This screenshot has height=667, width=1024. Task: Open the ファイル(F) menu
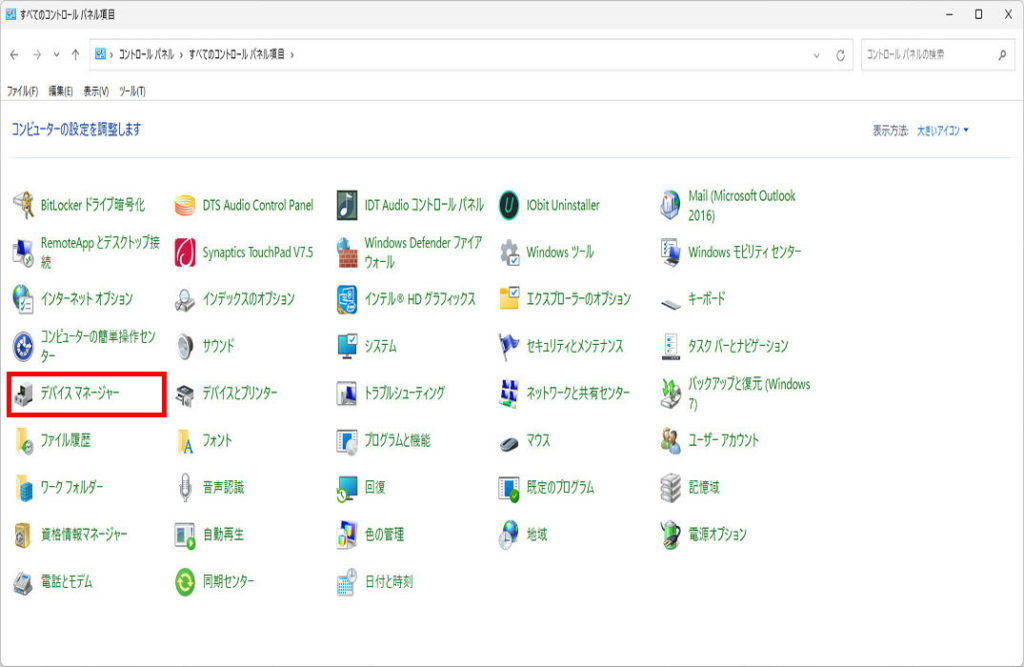(22, 91)
